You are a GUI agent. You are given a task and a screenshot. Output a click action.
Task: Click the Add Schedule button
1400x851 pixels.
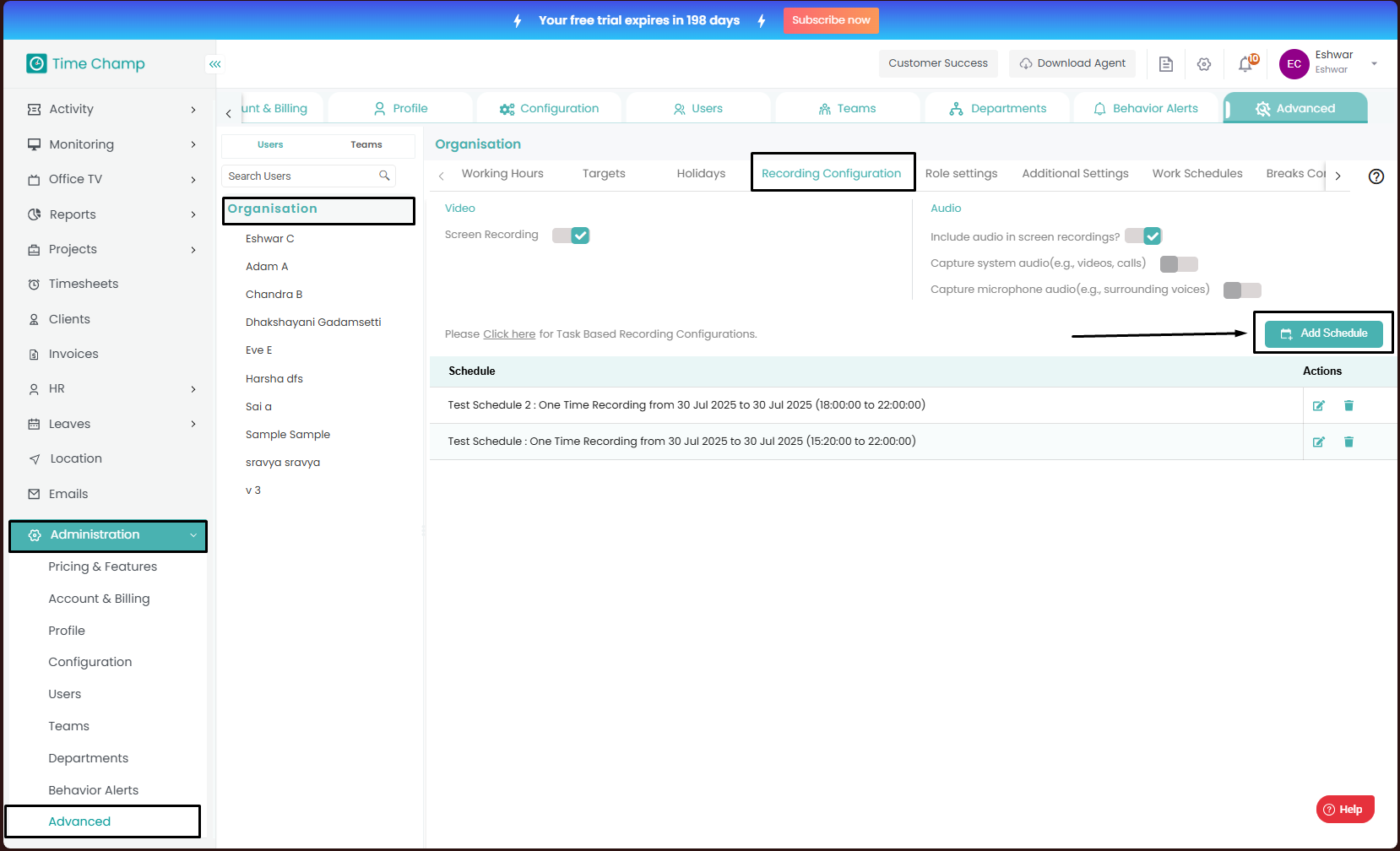(x=1323, y=333)
